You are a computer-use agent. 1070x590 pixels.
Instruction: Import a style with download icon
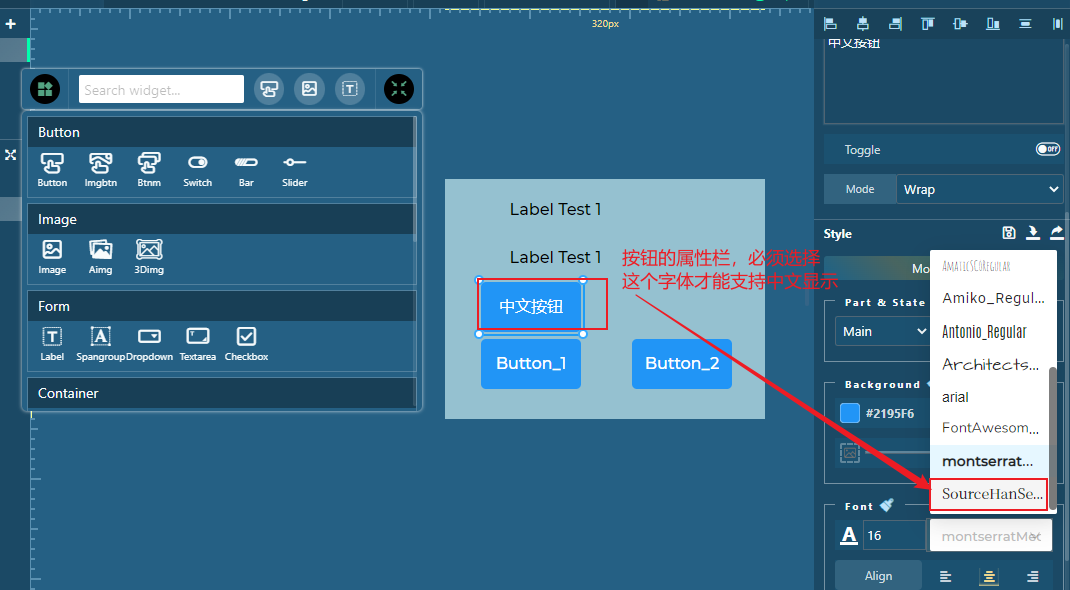(x=1032, y=233)
